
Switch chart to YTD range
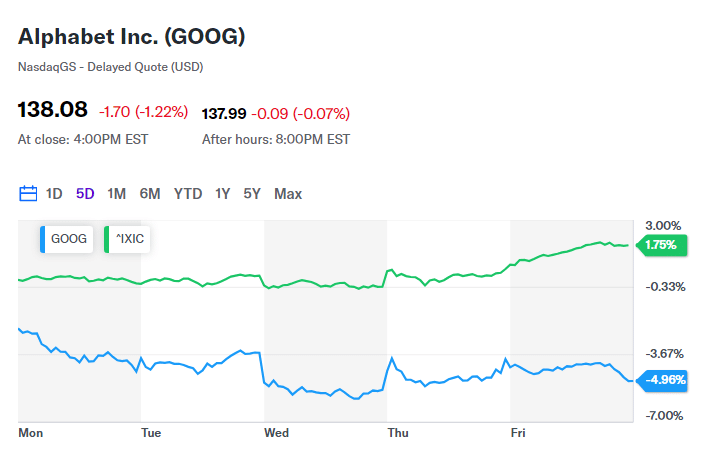pyautogui.click(x=188, y=194)
